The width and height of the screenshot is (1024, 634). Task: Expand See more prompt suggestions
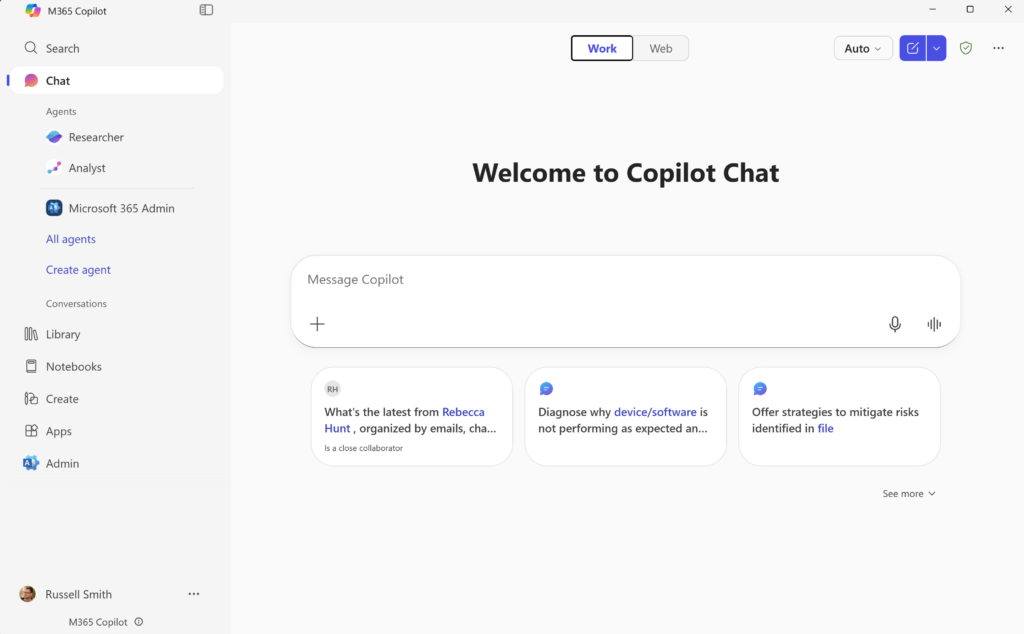(x=907, y=493)
